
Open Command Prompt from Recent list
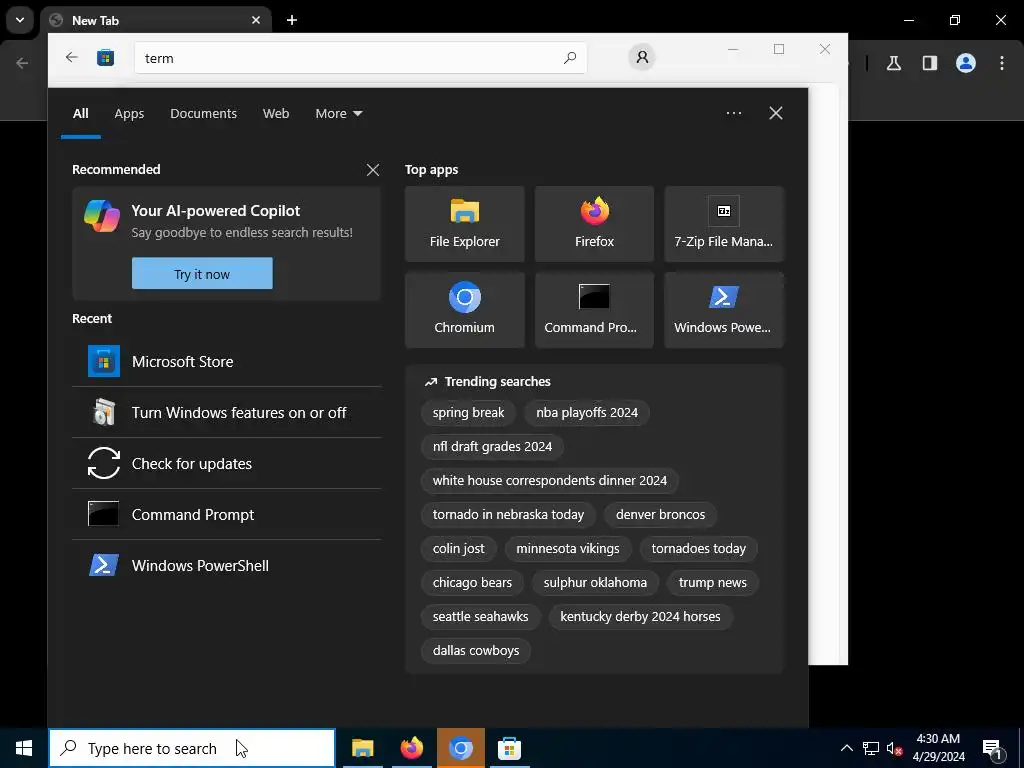227,514
